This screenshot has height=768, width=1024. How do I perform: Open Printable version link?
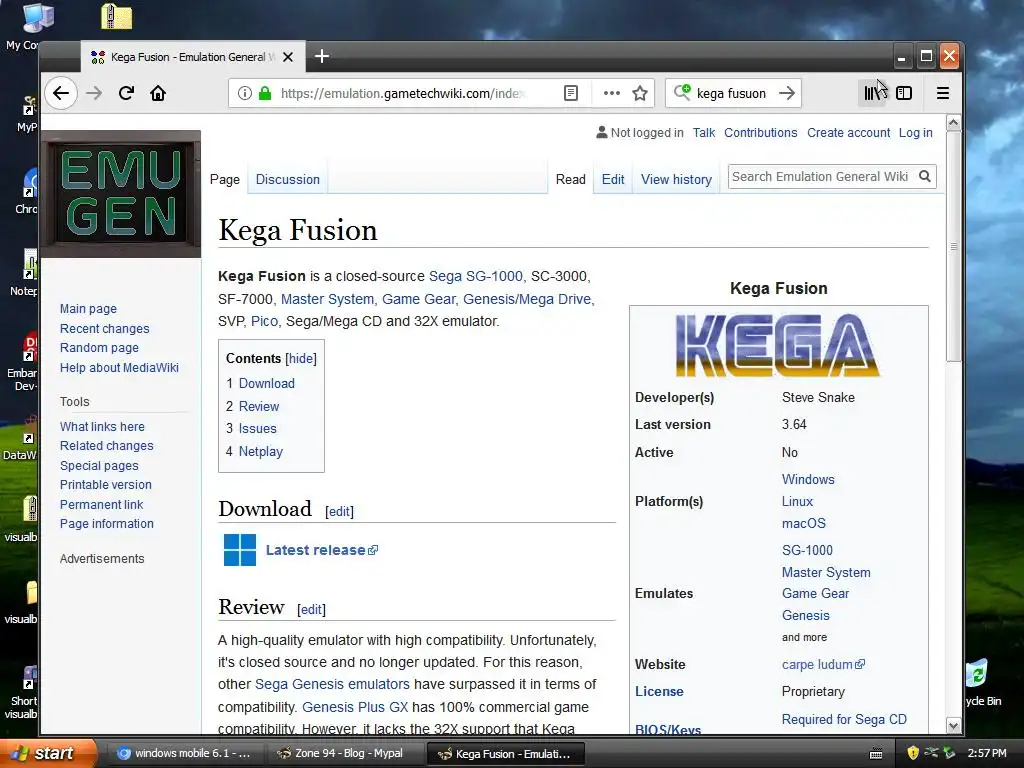(x=105, y=485)
